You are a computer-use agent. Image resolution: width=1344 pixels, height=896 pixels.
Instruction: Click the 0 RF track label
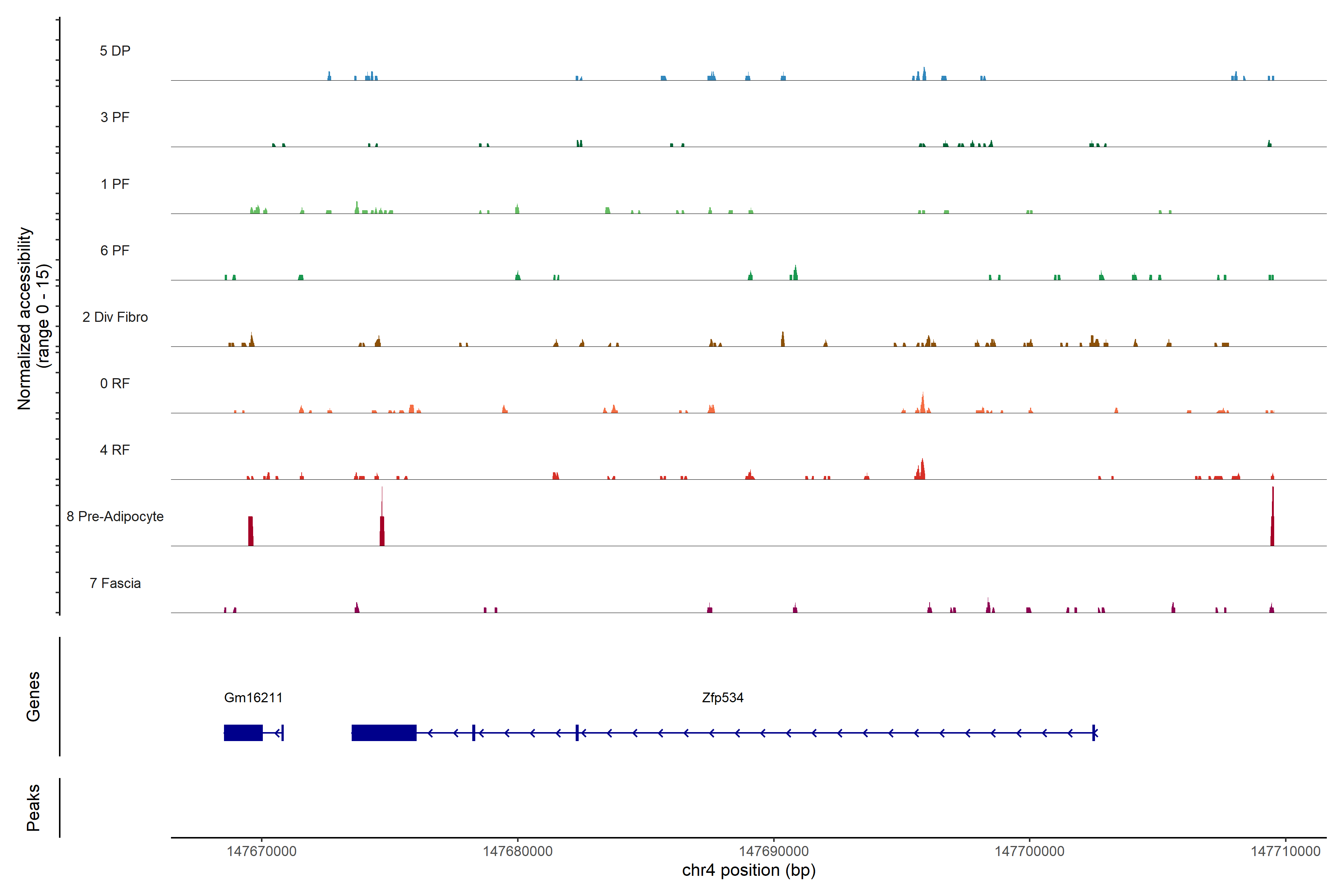(115, 383)
